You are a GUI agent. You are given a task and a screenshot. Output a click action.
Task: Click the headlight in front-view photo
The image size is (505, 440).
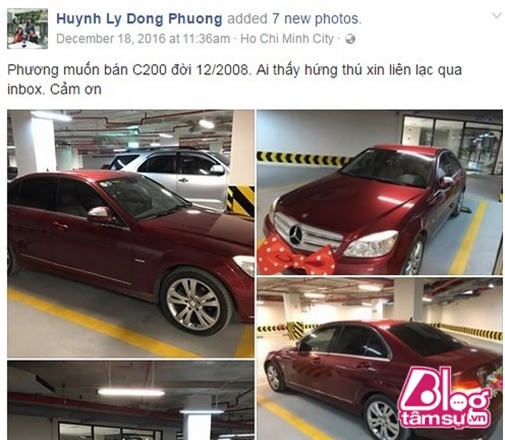coord(370,244)
